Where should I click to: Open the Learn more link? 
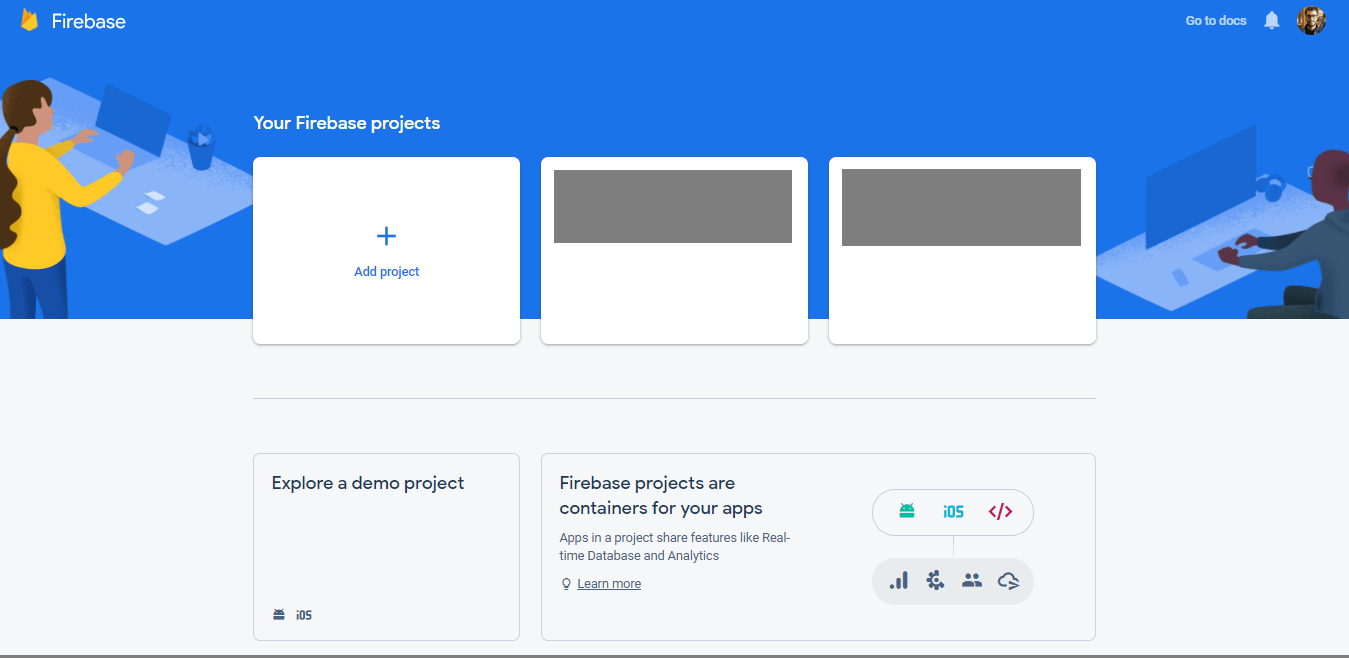pos(609,584)
